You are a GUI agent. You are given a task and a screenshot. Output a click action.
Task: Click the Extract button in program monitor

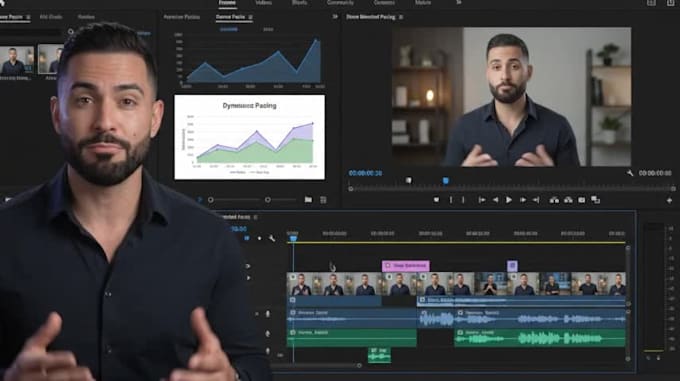568,200
